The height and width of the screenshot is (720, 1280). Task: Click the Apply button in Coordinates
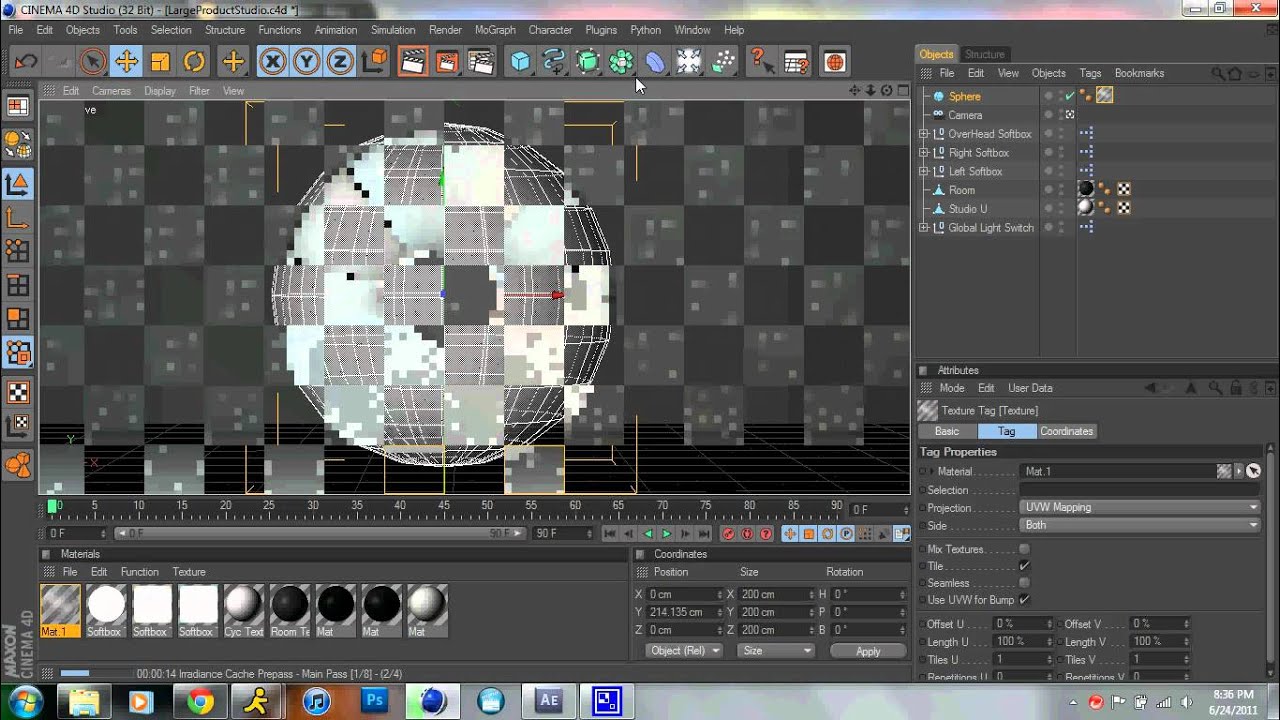coord(868,651)
